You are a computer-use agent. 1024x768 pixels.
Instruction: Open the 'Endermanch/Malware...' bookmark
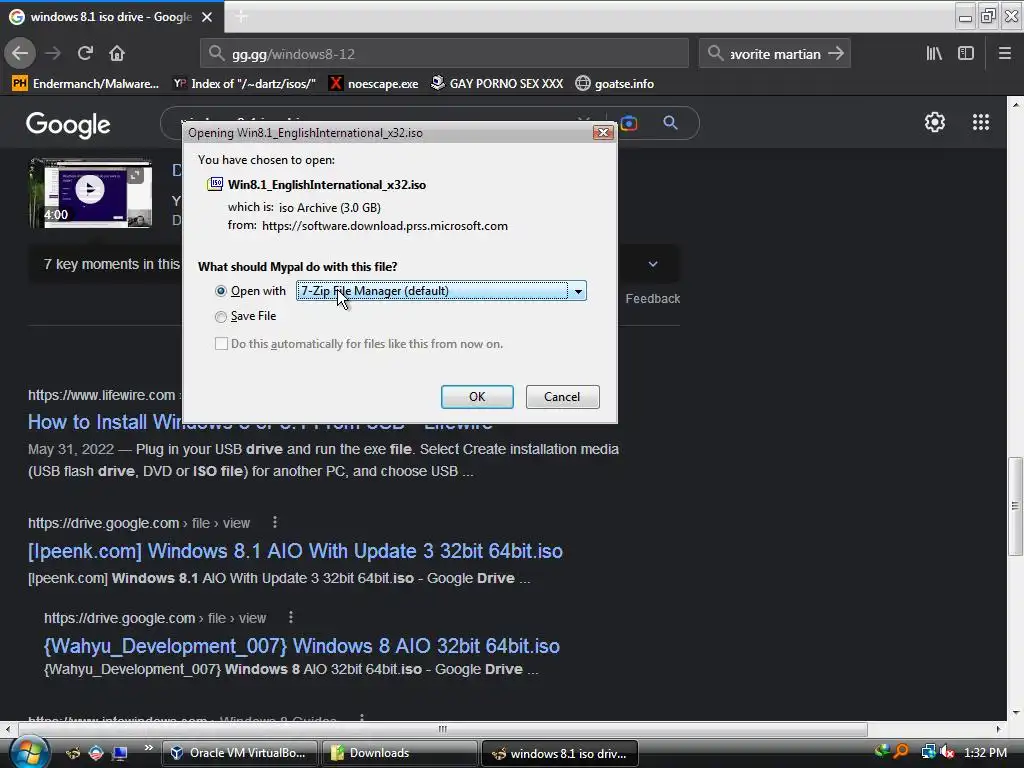[86, 84]
